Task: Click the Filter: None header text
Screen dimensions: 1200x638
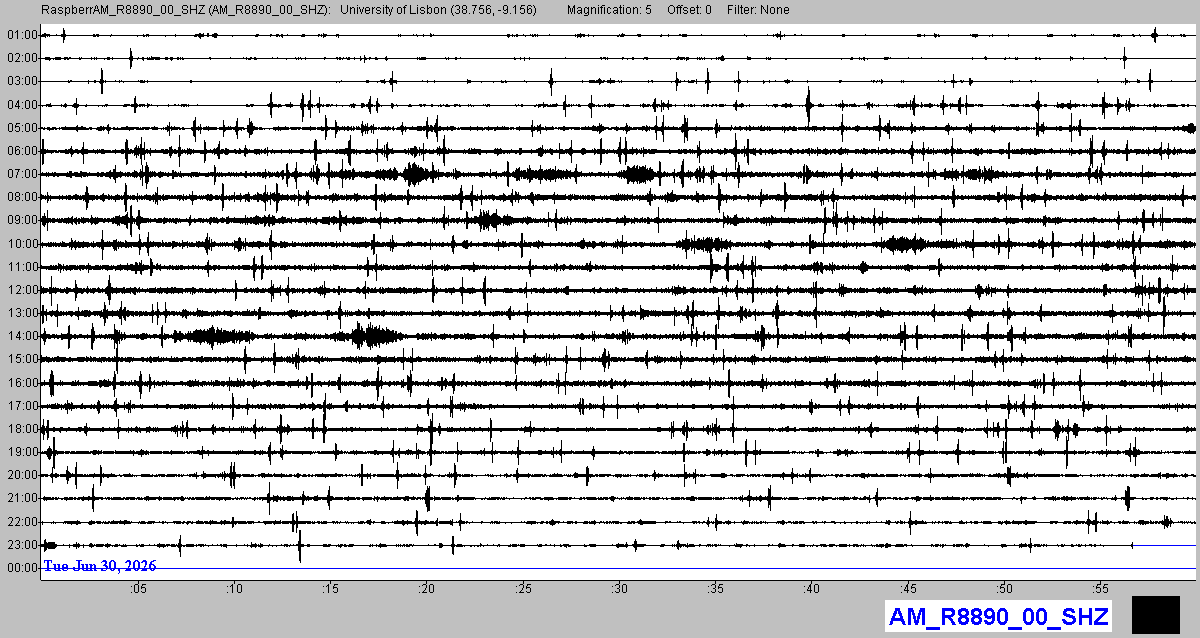Action: (x=758, y=10)
